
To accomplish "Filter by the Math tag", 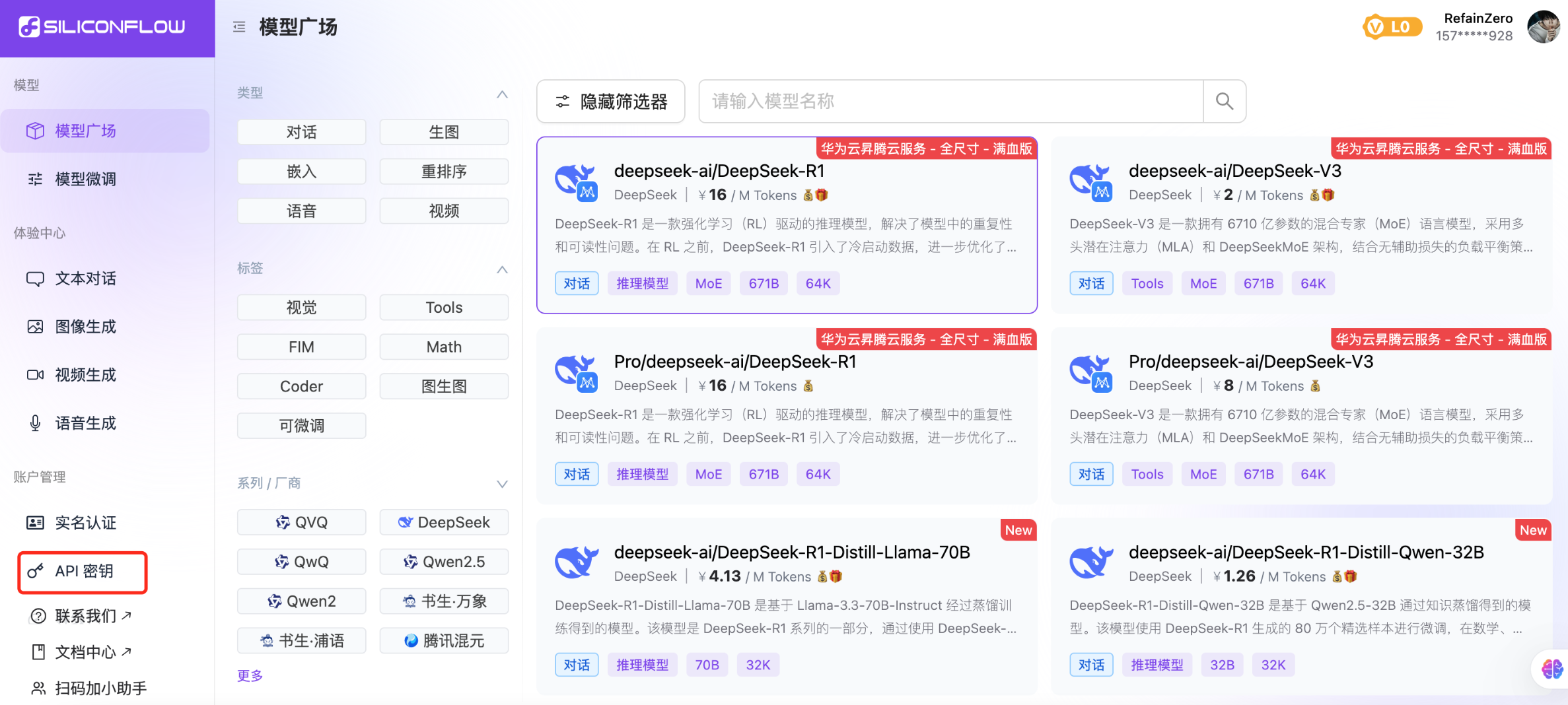I will coord(444,347).
